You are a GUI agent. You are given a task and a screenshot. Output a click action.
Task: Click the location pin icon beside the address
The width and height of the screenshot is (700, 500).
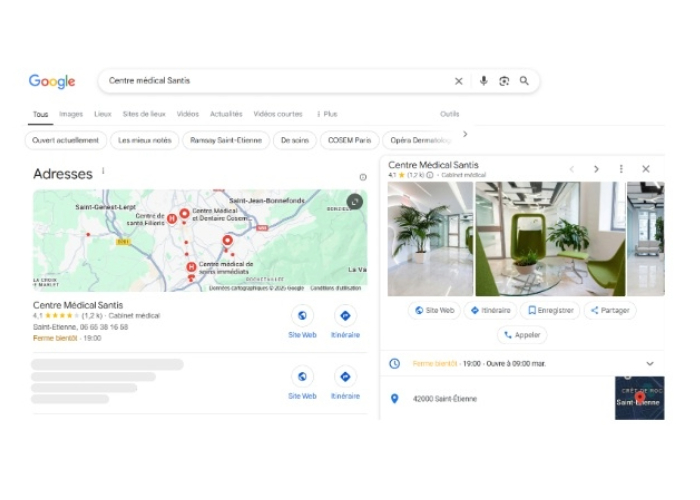pos(395,399)
